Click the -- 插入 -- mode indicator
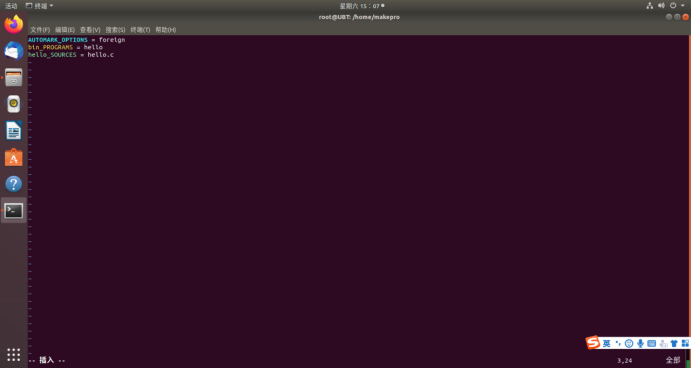Screen dimensions: 691x368 click(x=47, y=360)
